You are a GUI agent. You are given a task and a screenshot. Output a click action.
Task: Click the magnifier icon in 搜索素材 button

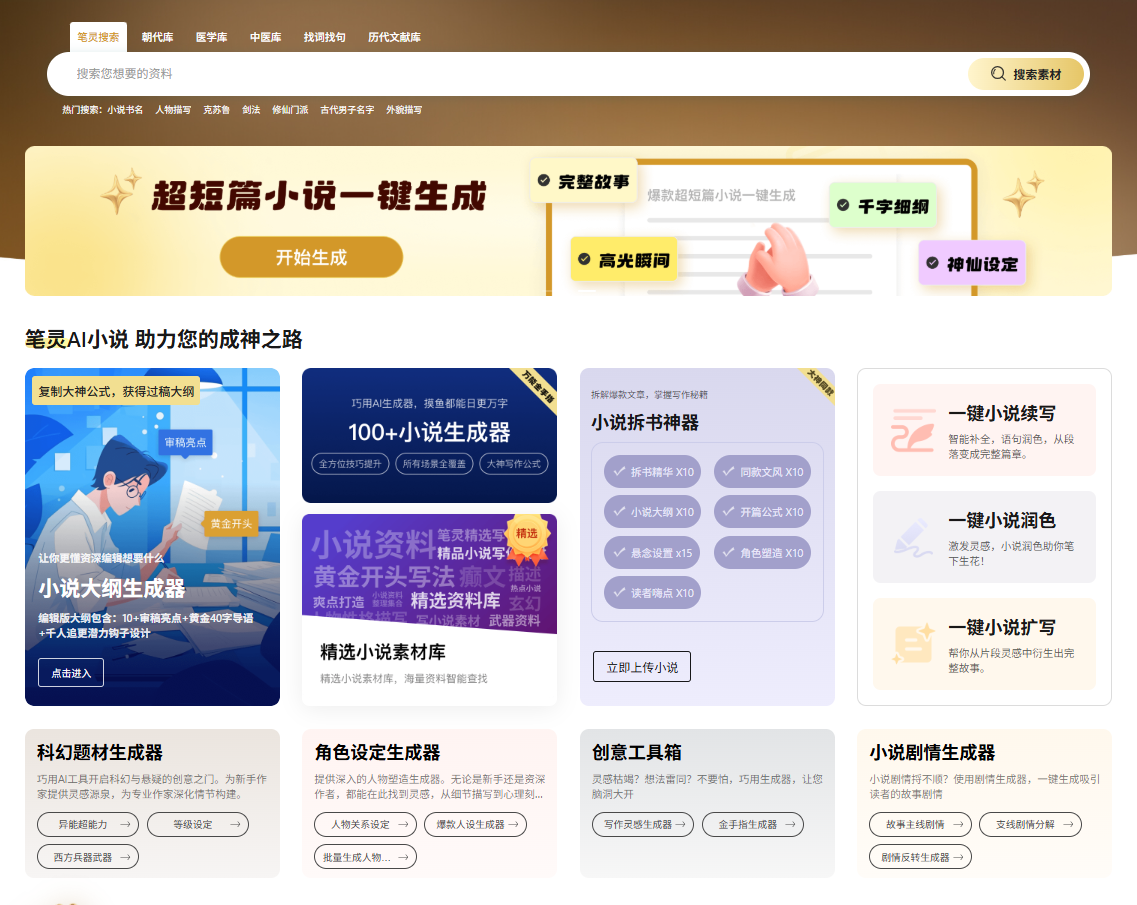point(999,74)
